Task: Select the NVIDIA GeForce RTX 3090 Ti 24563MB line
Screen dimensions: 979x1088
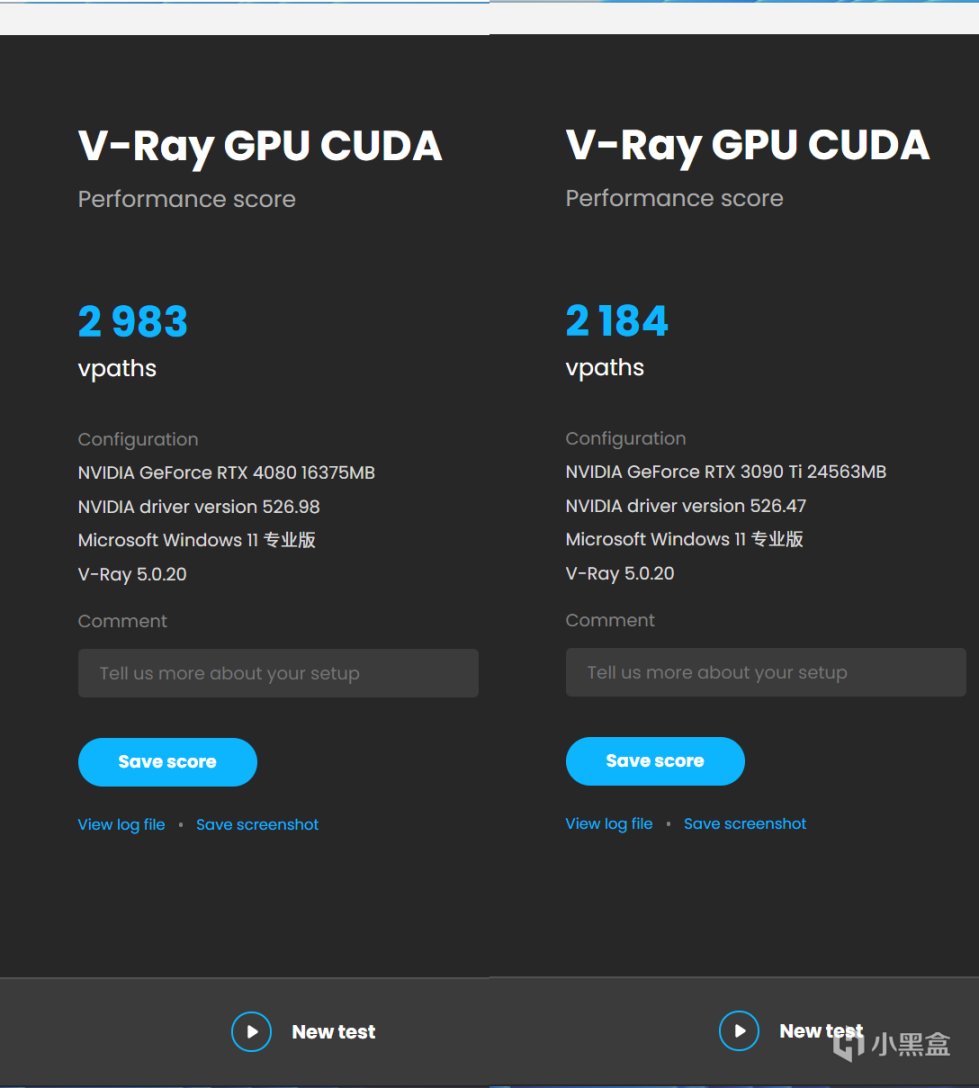Action: coord(725,472)
